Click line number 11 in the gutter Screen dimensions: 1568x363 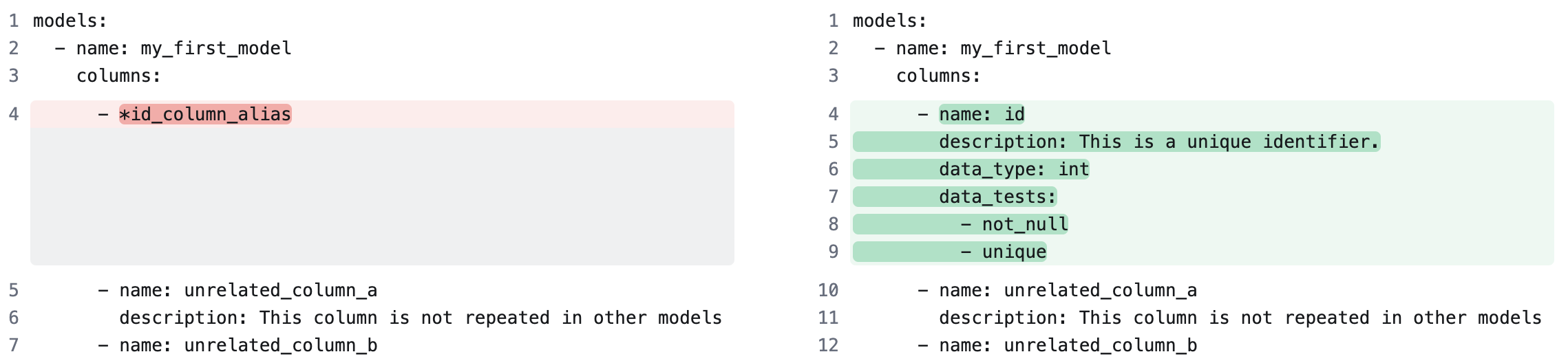click(x=828, y=318)
